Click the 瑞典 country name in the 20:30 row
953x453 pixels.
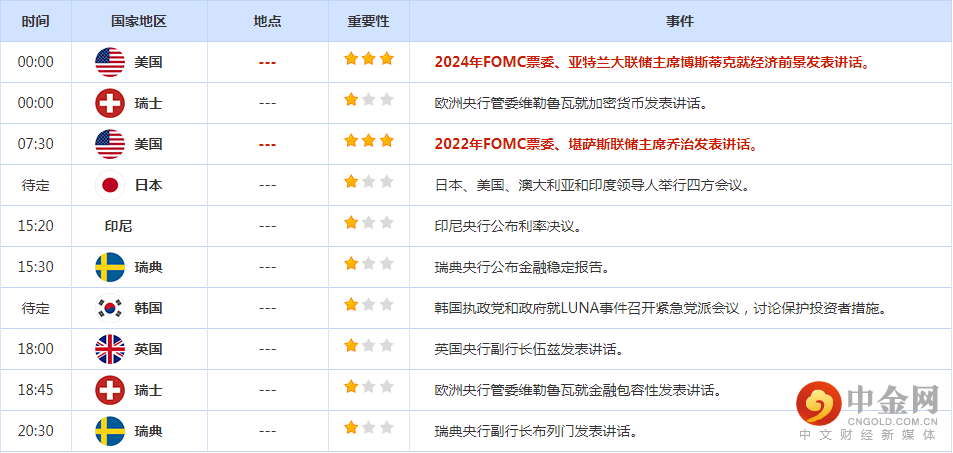[x=148, y=431]
